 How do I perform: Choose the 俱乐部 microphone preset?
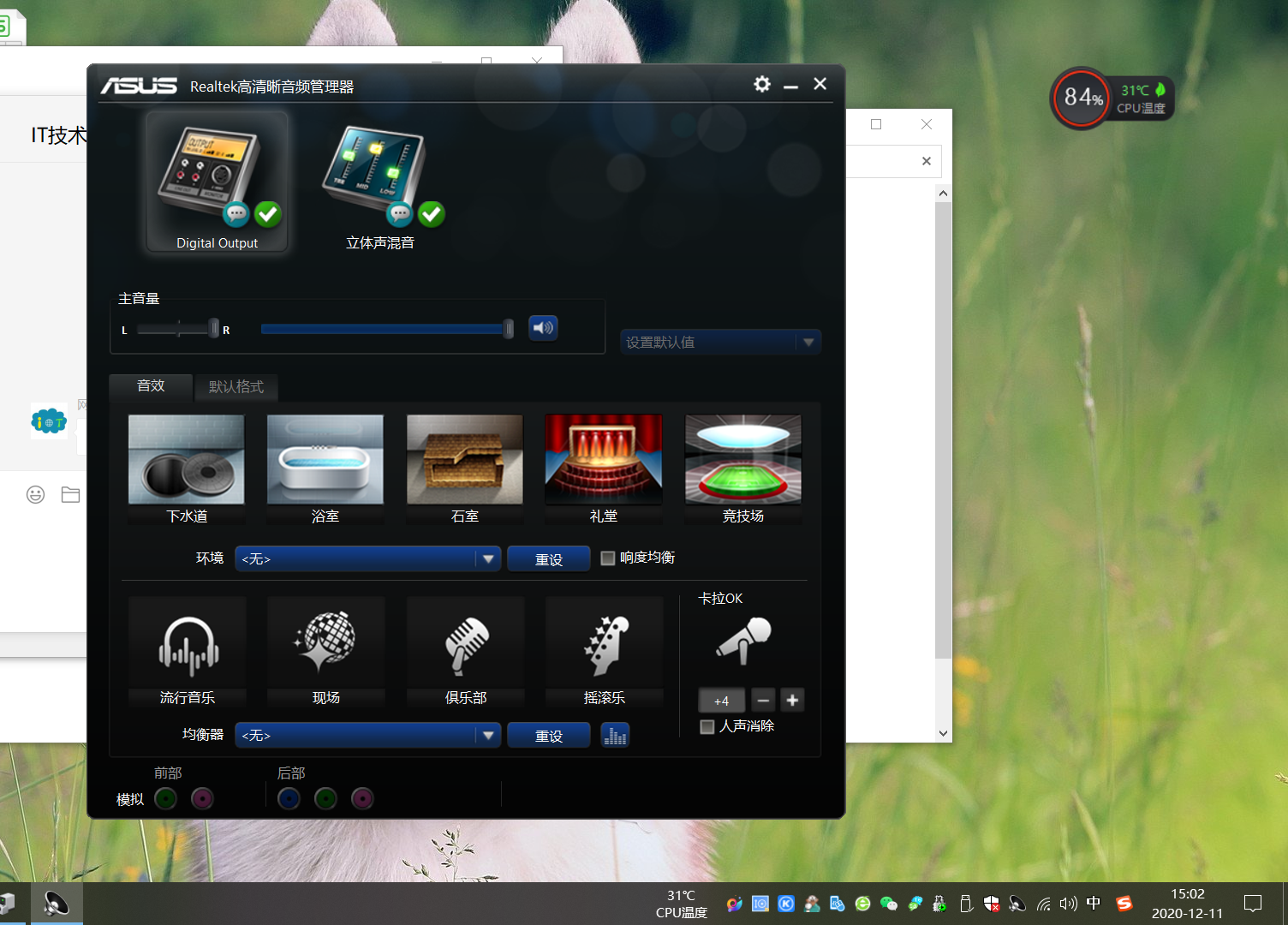click(465, 647)
